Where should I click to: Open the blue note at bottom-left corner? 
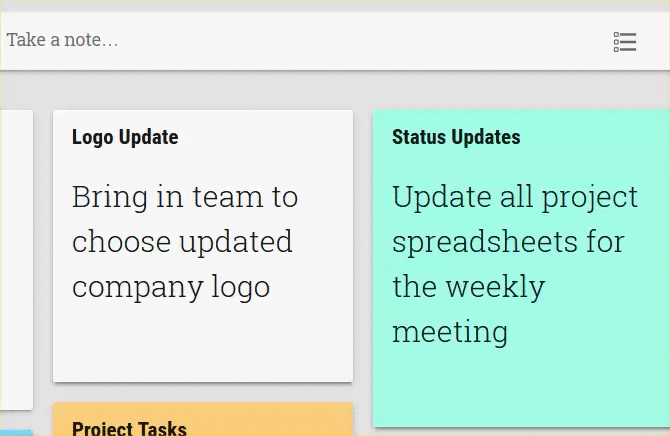coord(14,432)
